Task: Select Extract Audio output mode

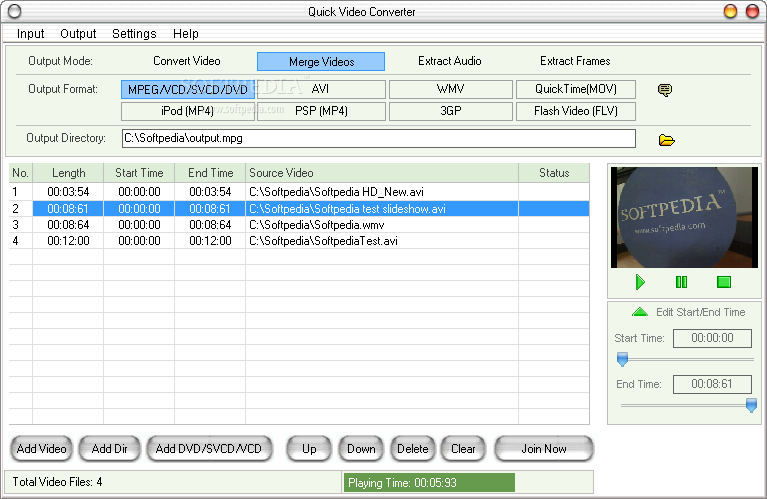Action: pos(450,61)
